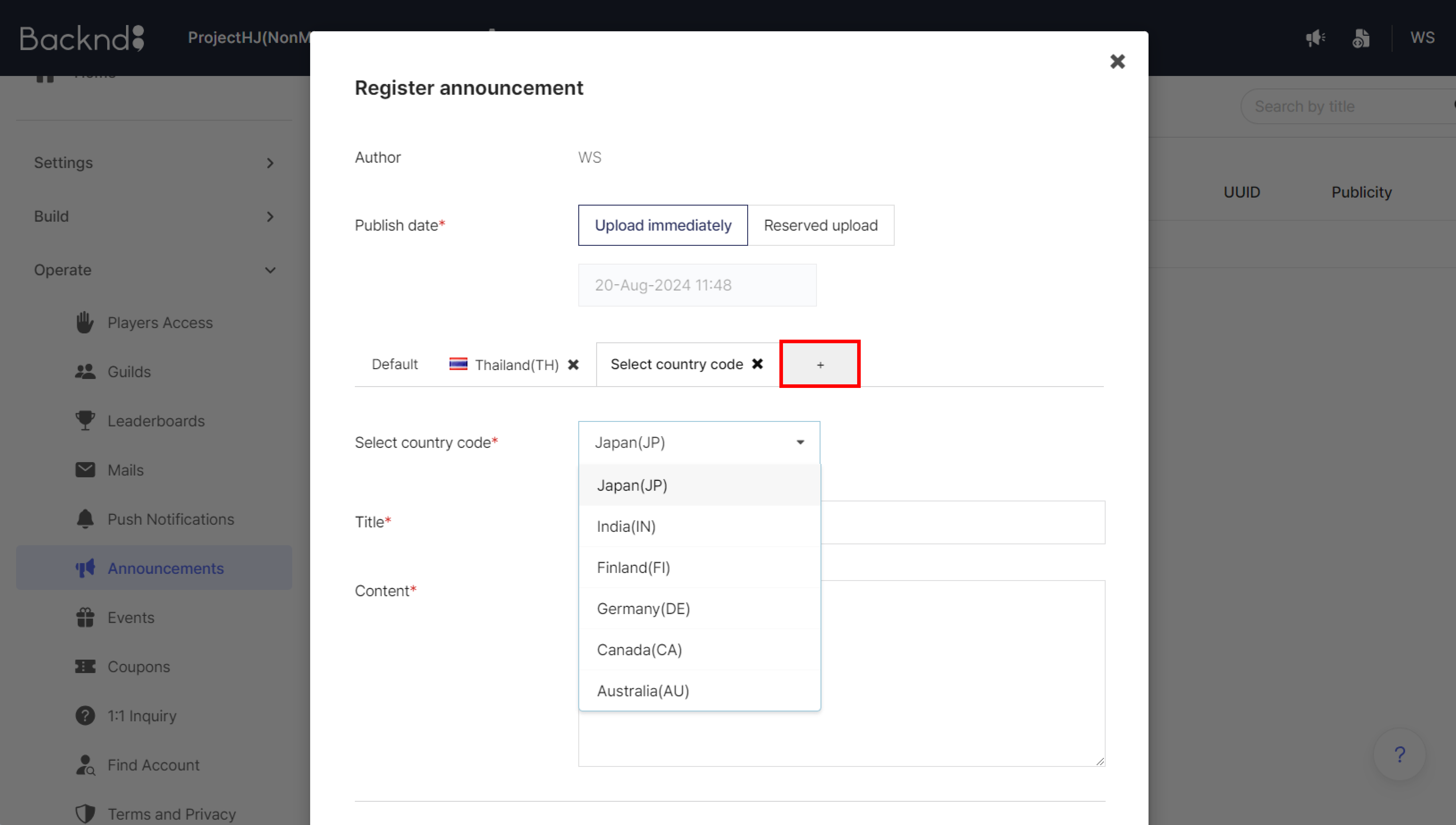Click the Guilds people icon
Image resolution: width=1456 pixels, height=825 pixels.
click(85, 372)
